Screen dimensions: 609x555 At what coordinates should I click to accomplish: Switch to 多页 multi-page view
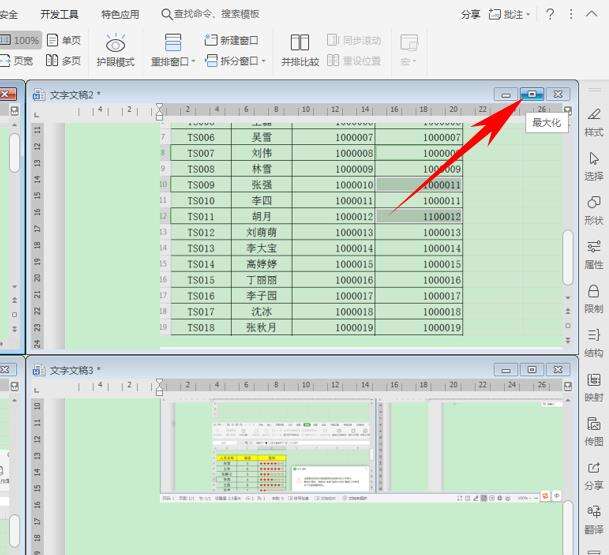point(64,61)
